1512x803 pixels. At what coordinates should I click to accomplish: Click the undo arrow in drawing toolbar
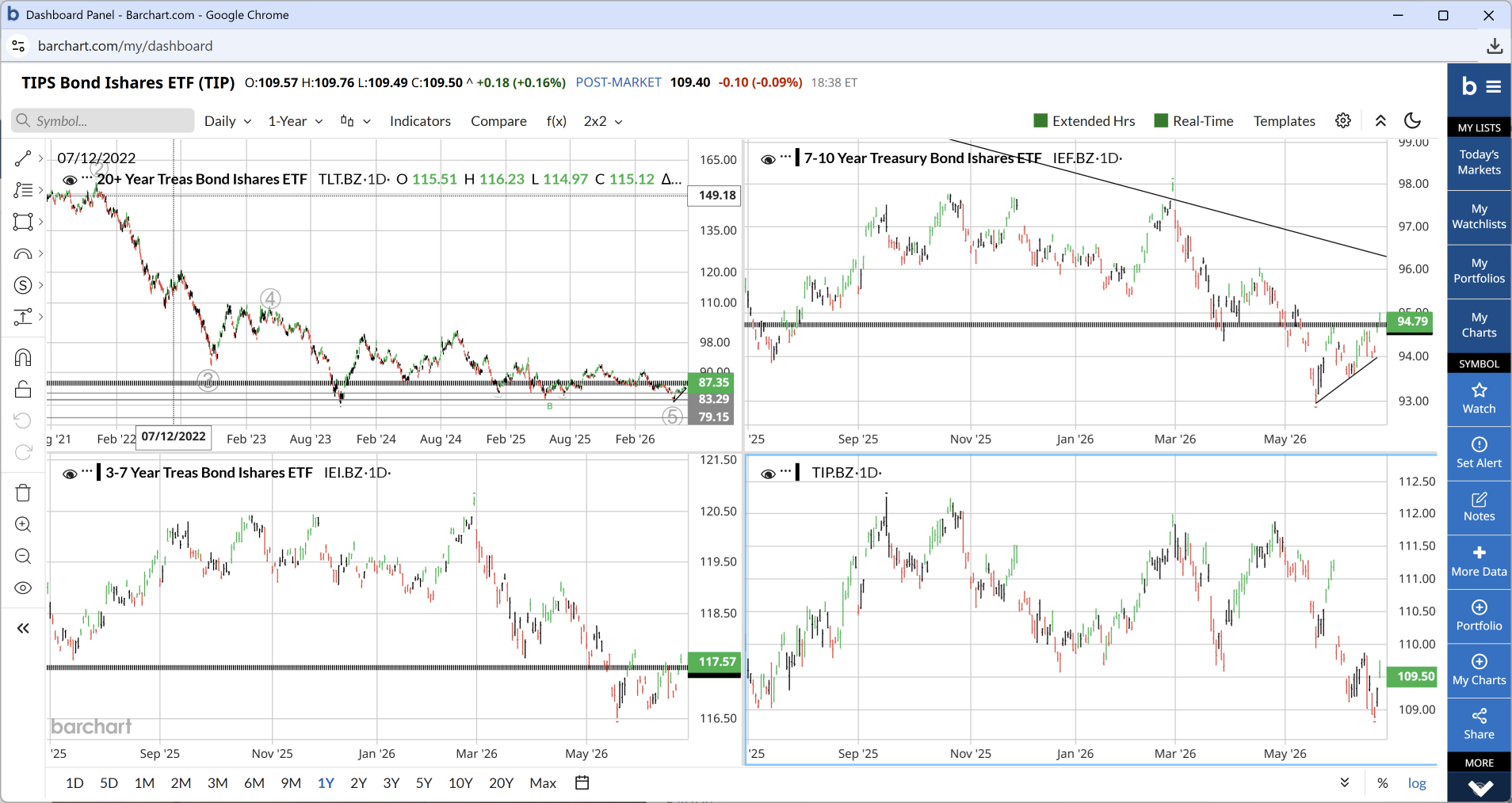22,421
